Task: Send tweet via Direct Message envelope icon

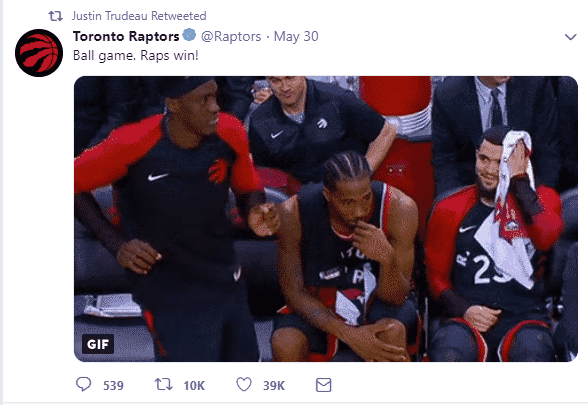Action: tap(323, 385)
